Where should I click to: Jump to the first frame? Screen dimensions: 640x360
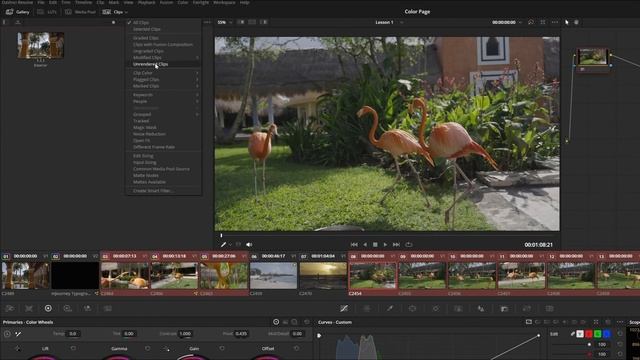(x=354, y=244)
